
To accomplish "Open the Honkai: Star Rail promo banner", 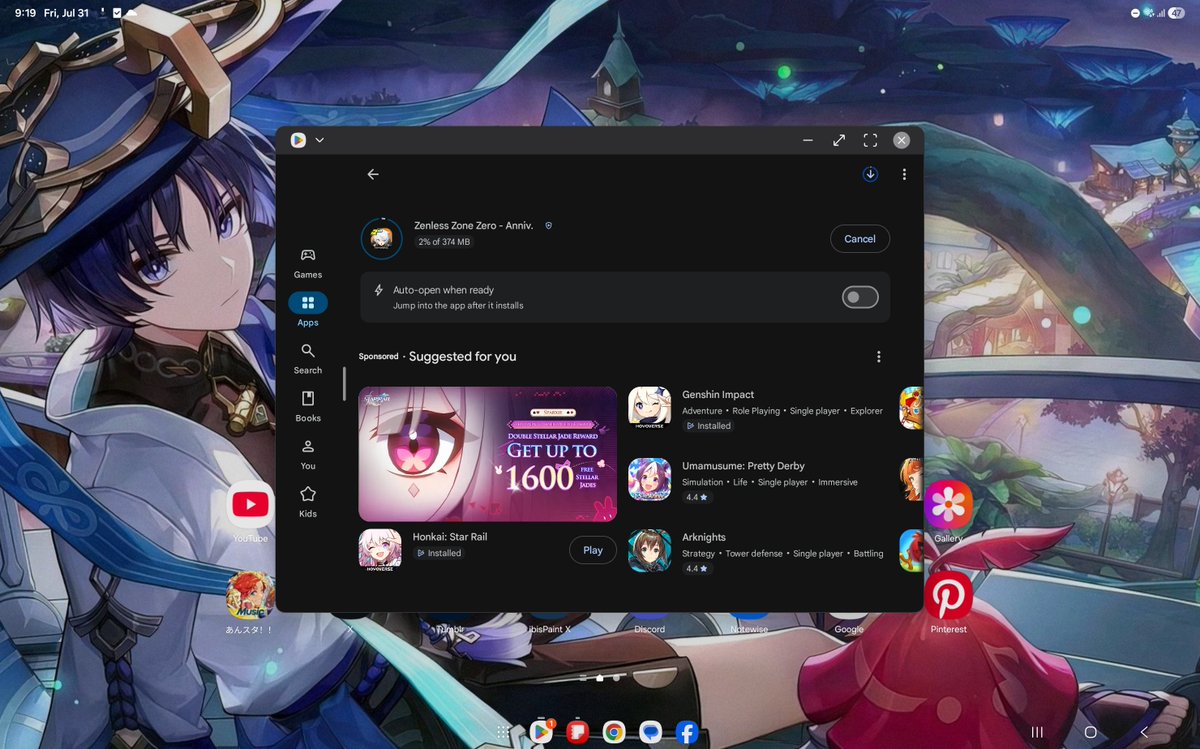I will [488, 454].
